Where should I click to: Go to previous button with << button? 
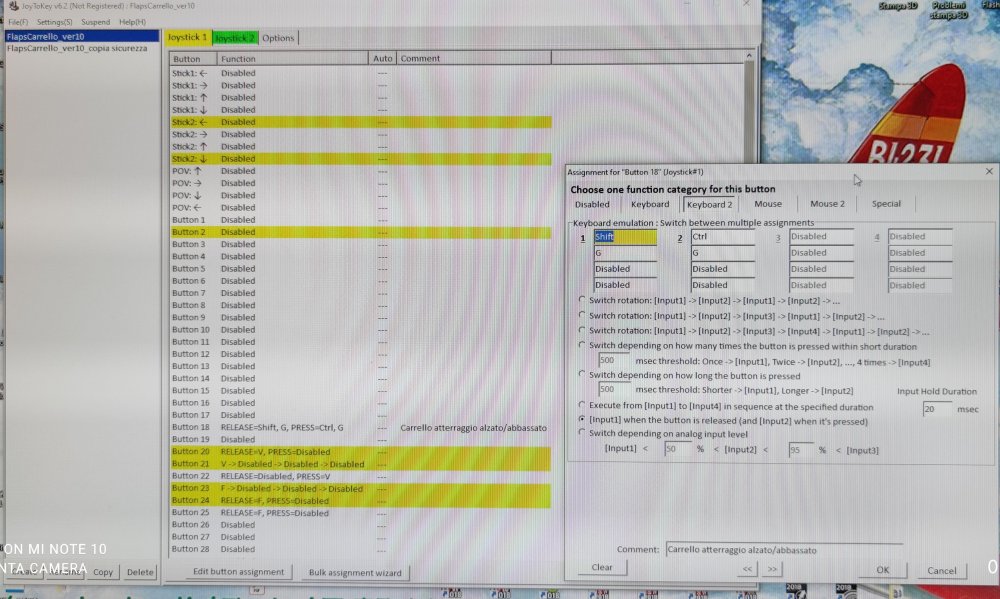pos(747,568)
